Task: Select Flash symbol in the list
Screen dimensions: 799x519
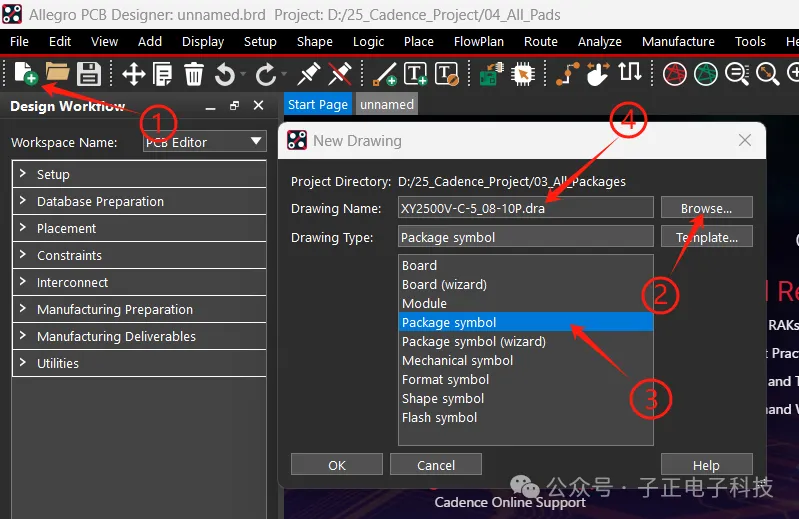Action: point(525,417)
